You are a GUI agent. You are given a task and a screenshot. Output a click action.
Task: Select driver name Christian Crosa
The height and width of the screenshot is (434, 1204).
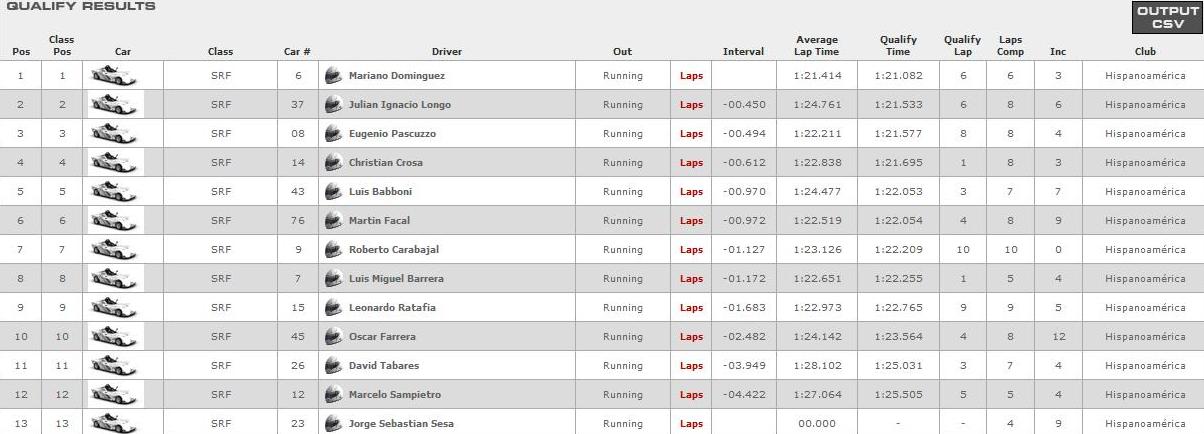386,163
